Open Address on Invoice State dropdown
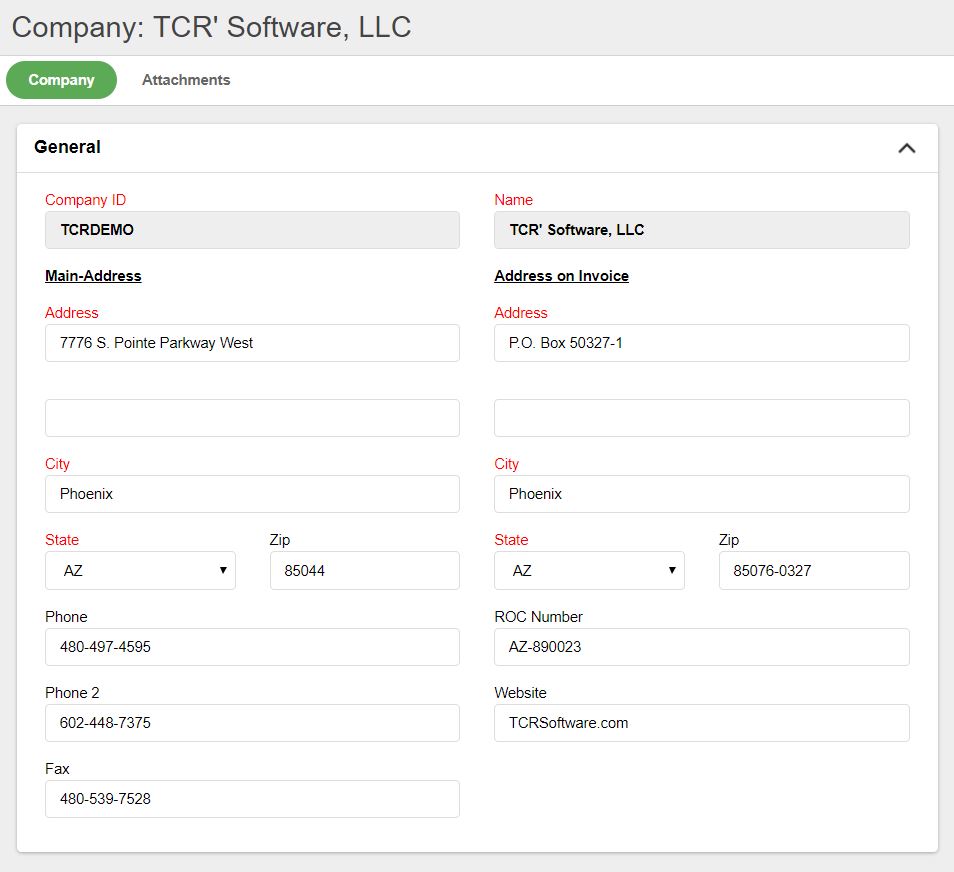The height and width of the screenshot is (872, 954). [589, 571]
